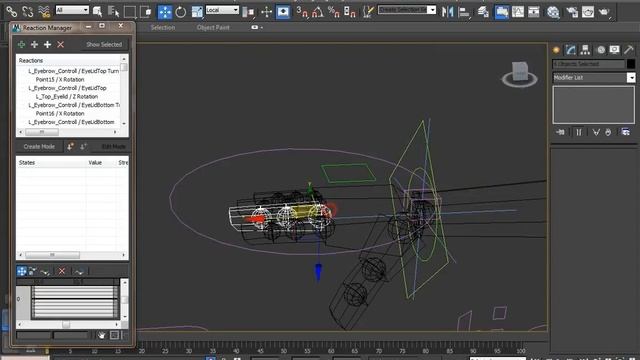Toggle the Percent Snap button
Image resolution: width=640 pixels, height=360 pixels.
(333, 12)
